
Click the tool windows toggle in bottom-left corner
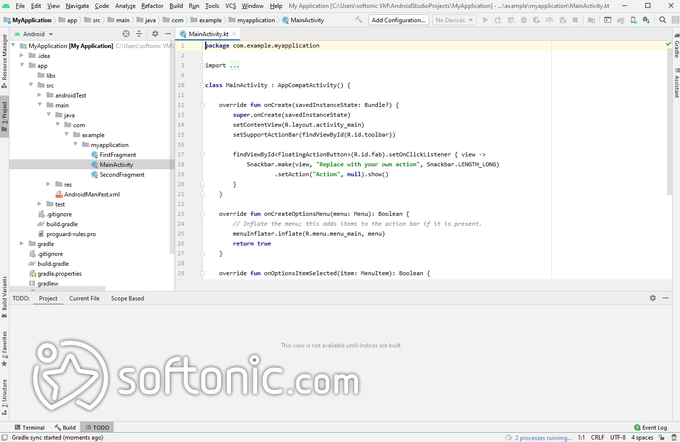tap(4, 438)
